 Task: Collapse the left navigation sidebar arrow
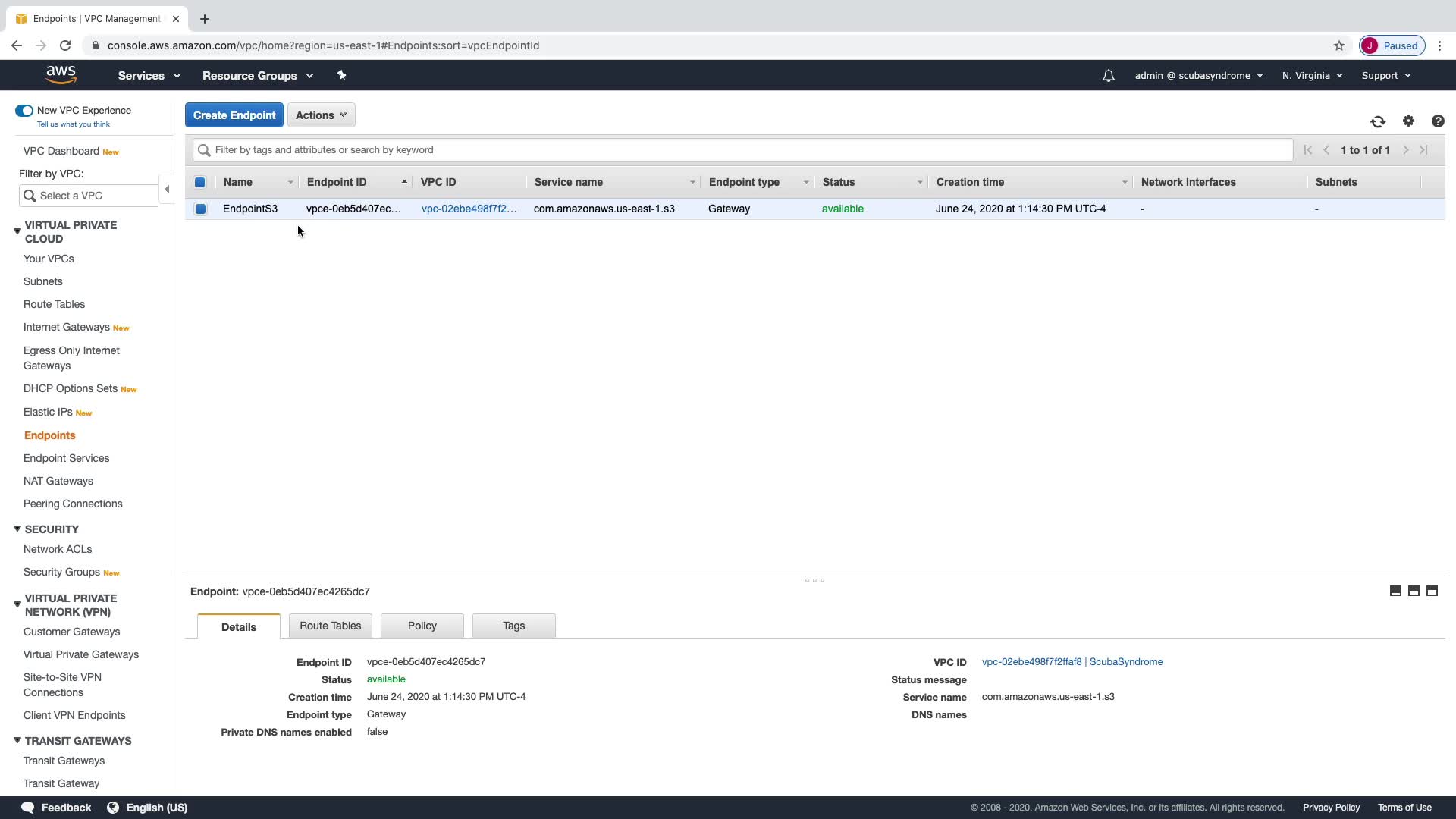coord(167,189)
